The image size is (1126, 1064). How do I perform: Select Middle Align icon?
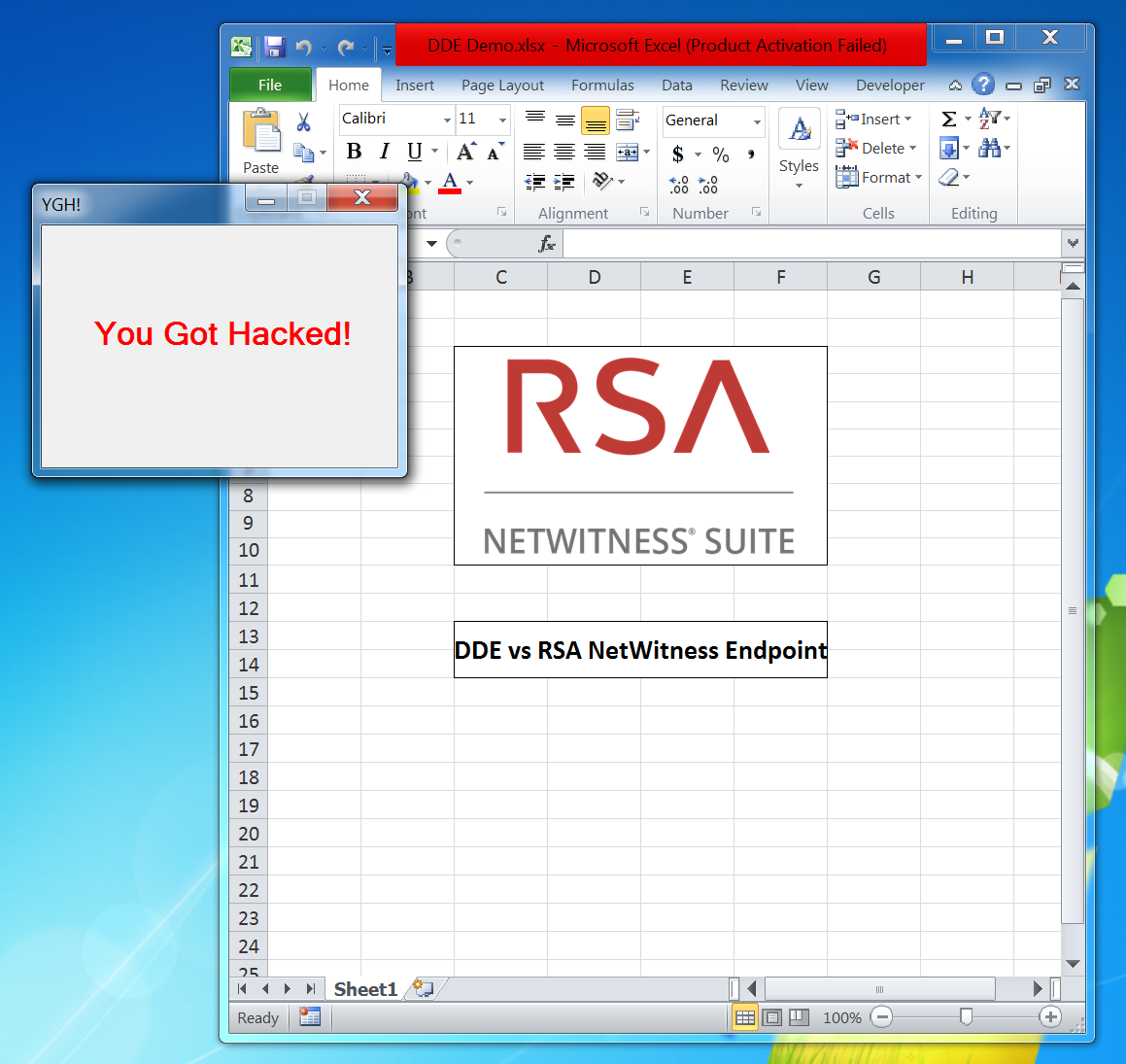[565, 120]
